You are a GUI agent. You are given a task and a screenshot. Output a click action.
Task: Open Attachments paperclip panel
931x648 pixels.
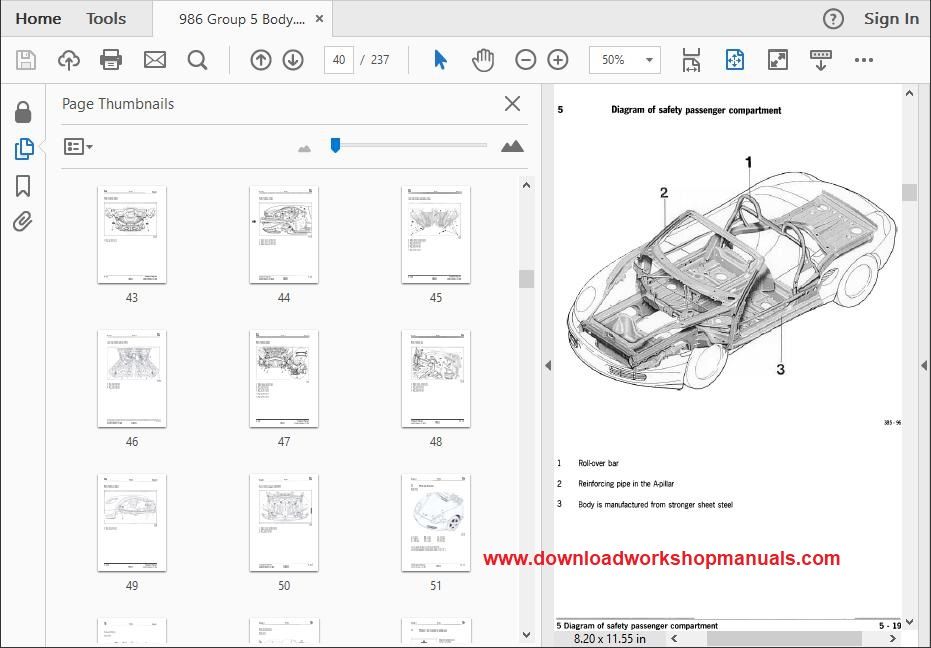(23, 222)
